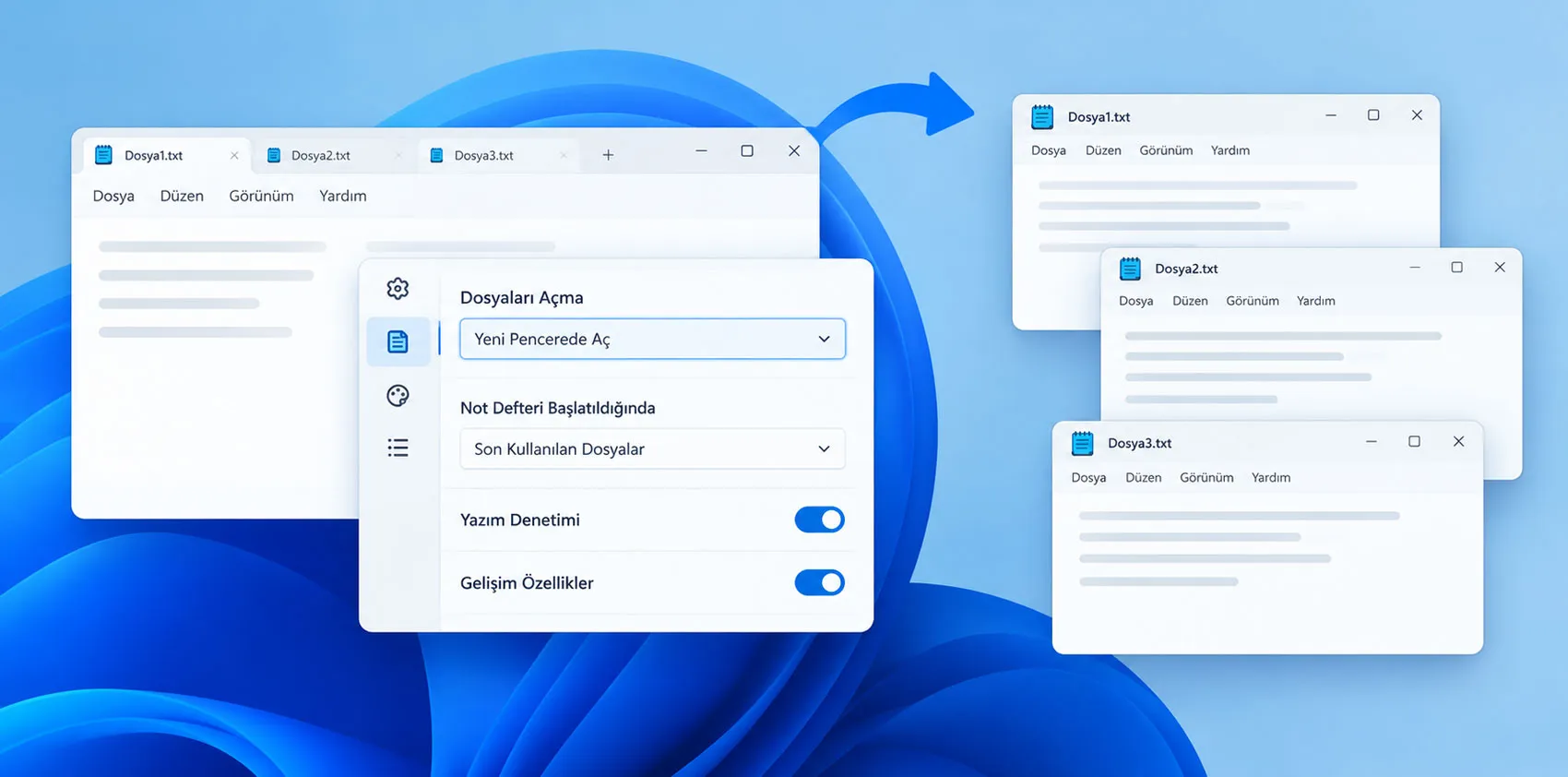The image size is (1568, 777).
Task: Click the Not Defteri Başlatıldığında label
Action: 557,408
